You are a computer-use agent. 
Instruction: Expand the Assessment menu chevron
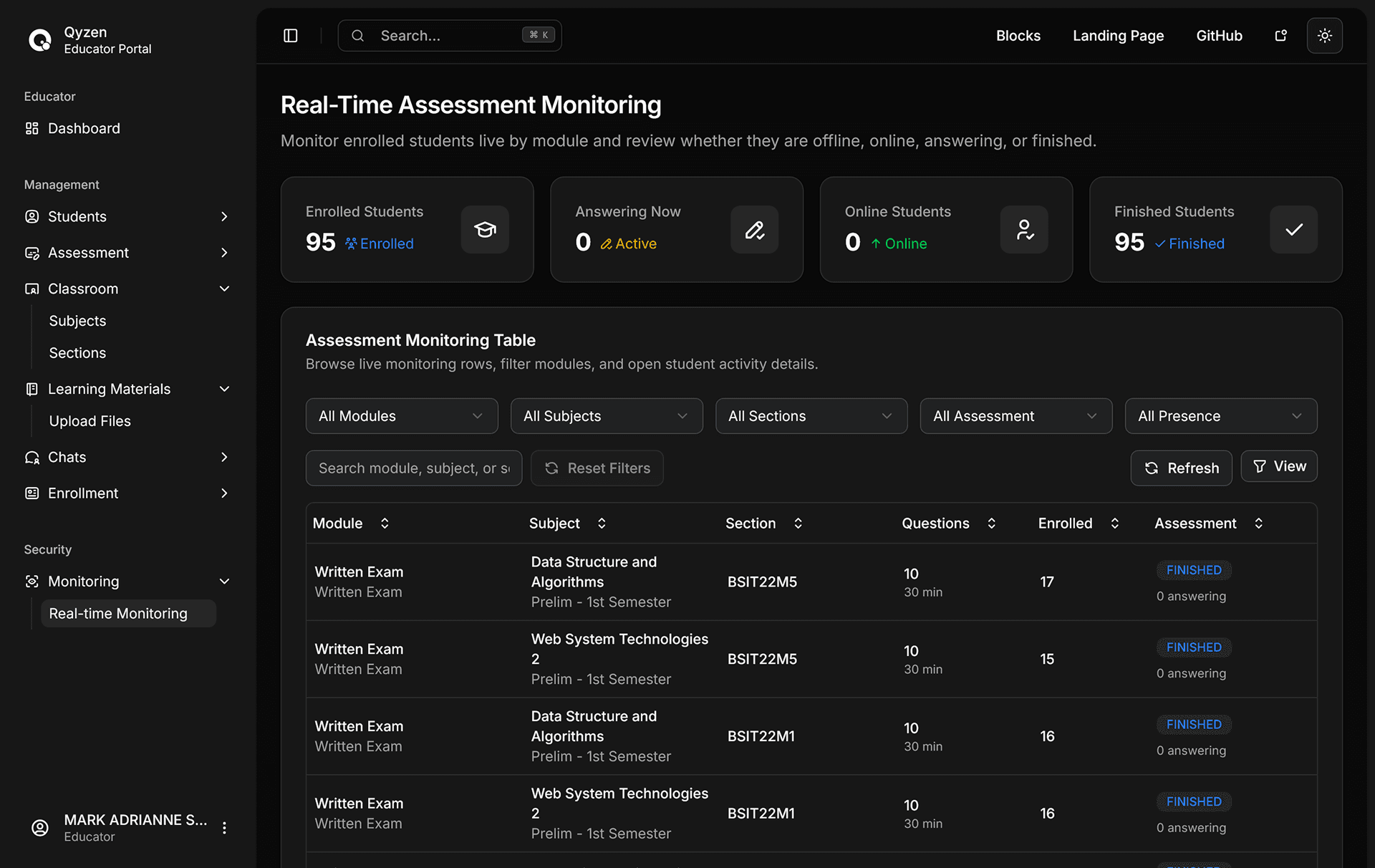point(224,253)
